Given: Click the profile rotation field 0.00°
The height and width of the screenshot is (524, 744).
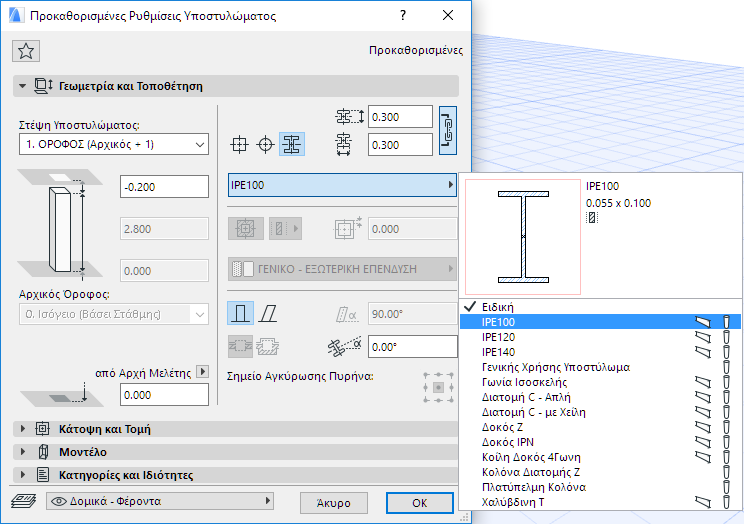Looking at the screenshot, I should [412, 347].
